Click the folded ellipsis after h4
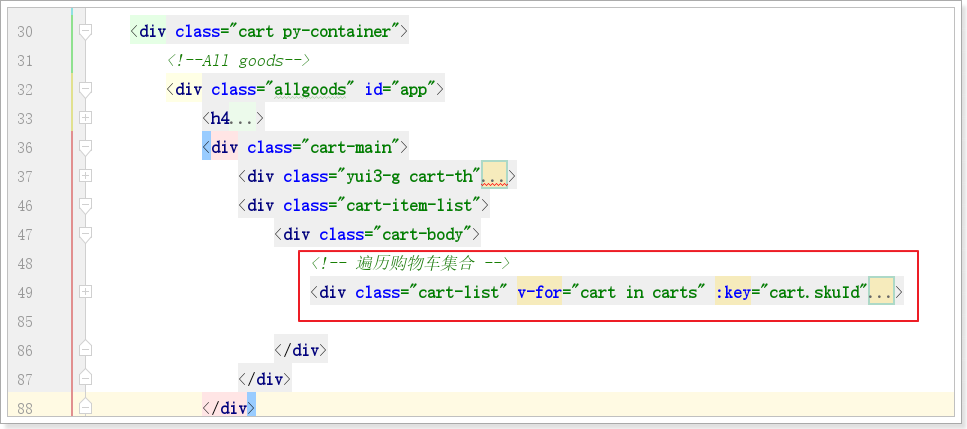 (243, 119)
